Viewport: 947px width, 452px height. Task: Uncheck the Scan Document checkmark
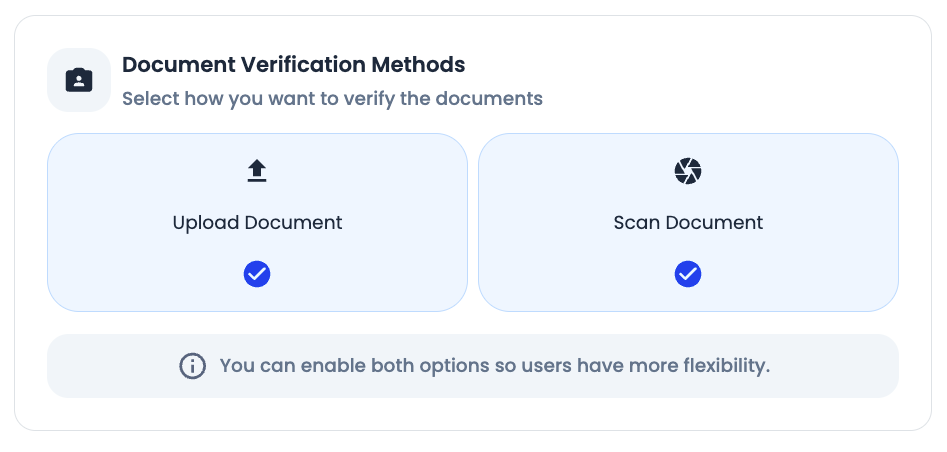[x=688, y=274]
